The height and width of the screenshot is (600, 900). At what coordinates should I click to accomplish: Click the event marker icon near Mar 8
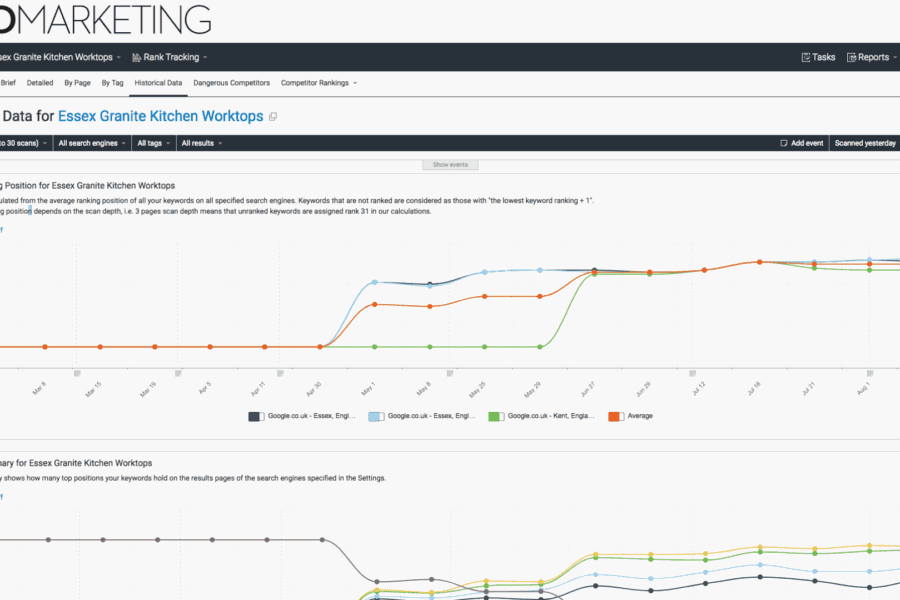(77, 371)
